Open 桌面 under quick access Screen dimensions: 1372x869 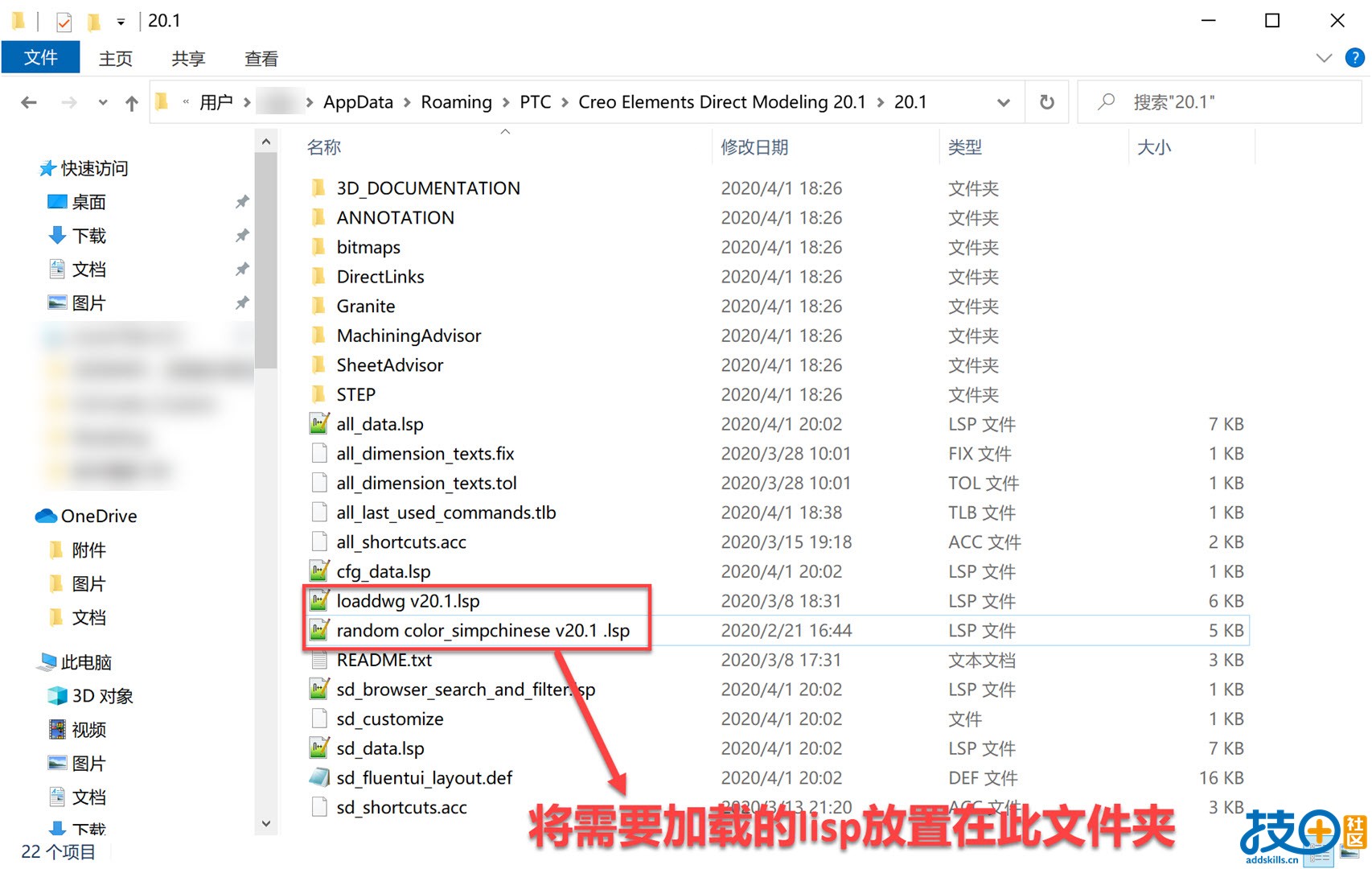88,202
